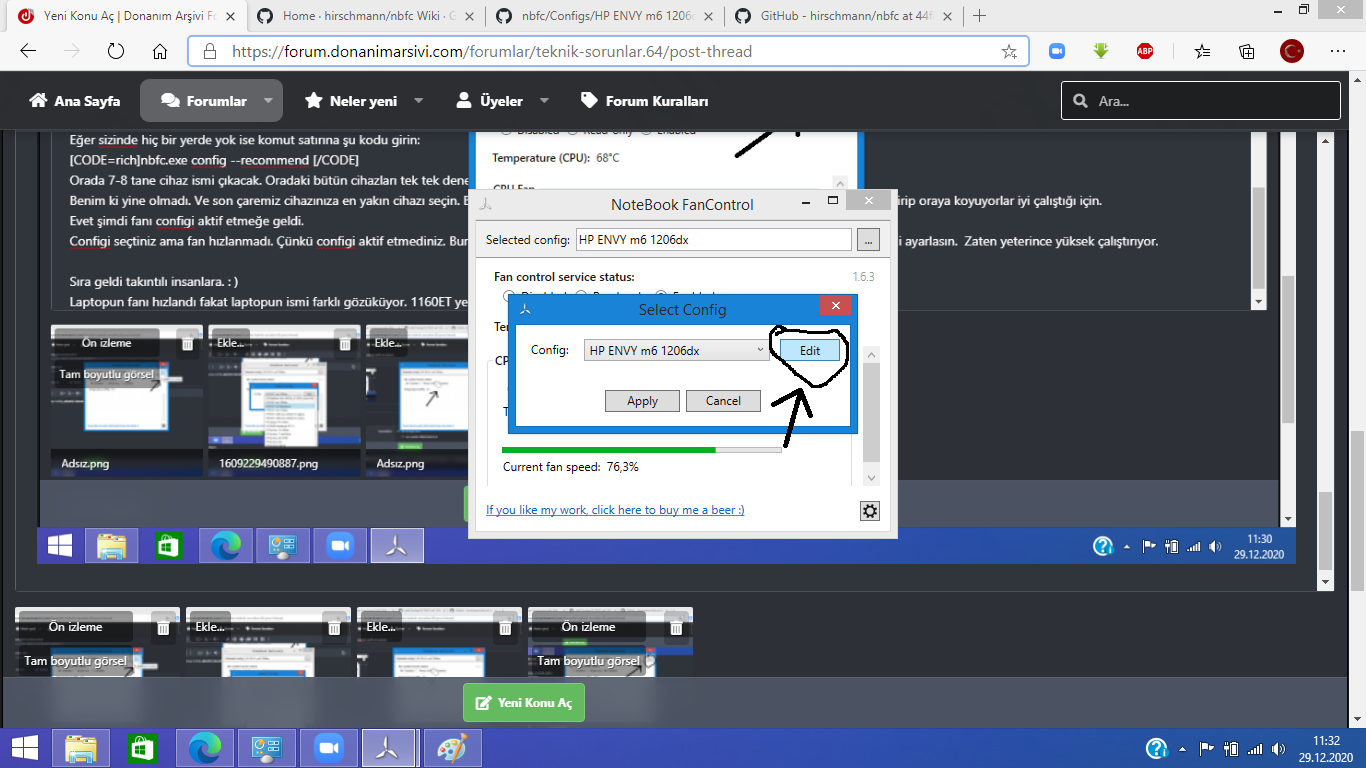
Task: Open Üyeler in the navigation bar
Action: click(489, 101)
